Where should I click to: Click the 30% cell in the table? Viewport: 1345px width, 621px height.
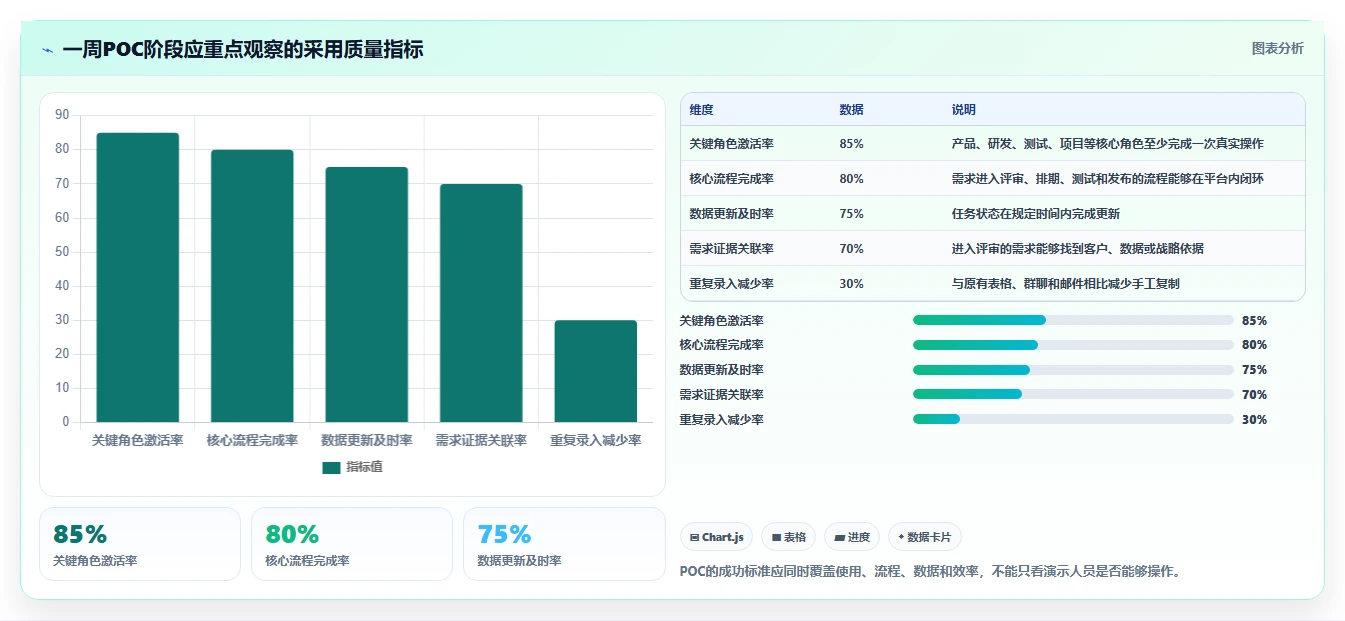(x=851, y=284)
